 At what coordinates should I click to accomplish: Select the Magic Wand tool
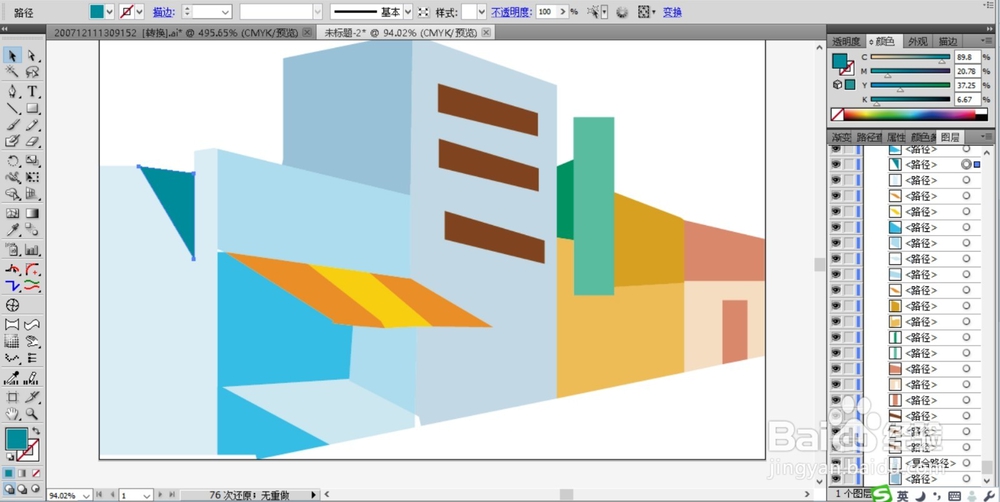coord(12,72)
